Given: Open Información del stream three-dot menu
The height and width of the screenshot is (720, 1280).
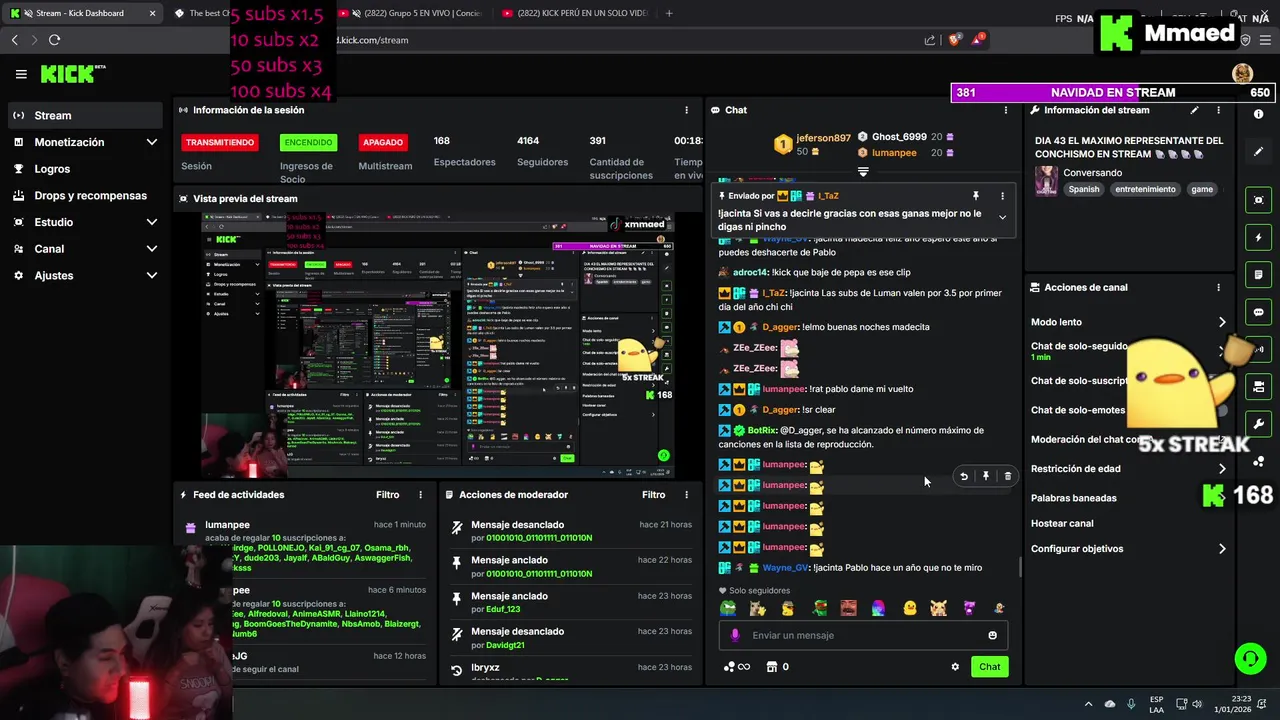Looking at the screenshot, I should tap(1218, 110).
